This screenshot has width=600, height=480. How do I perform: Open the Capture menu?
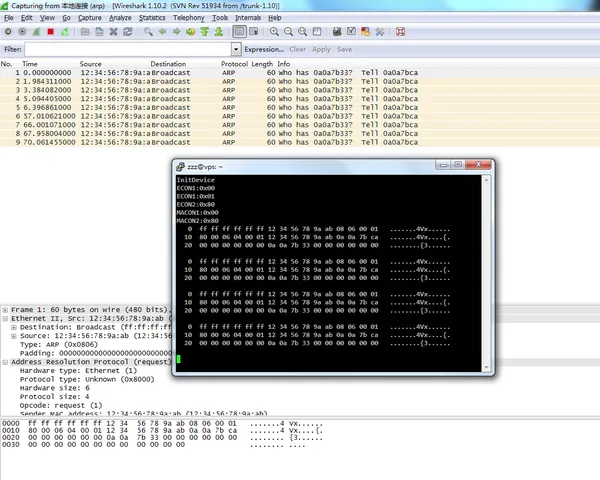90,18
